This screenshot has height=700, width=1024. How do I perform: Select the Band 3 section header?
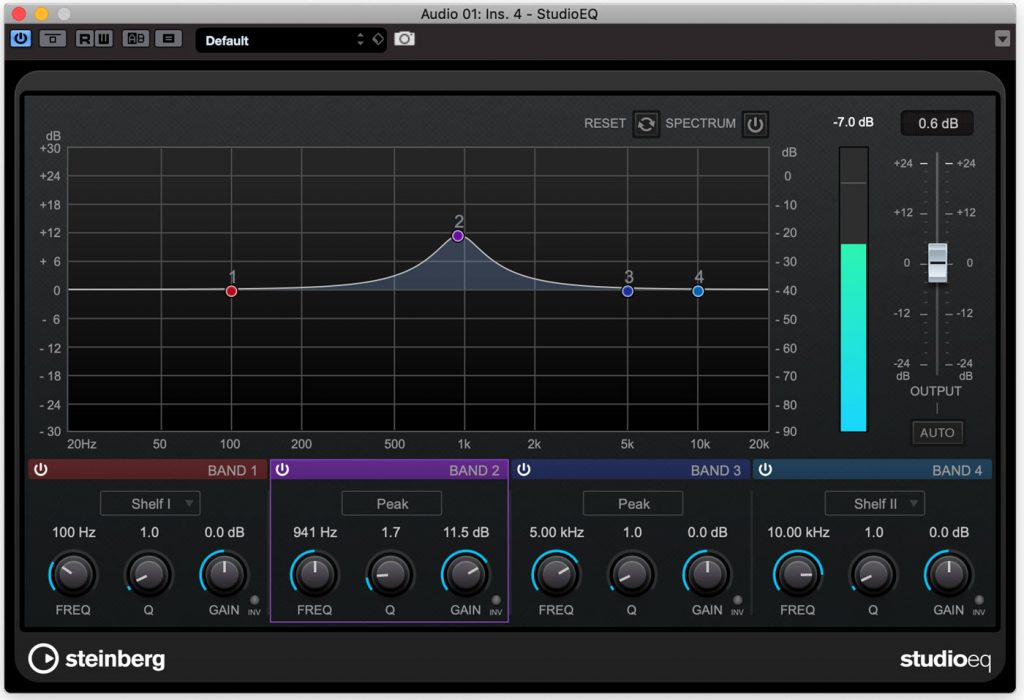715,469
